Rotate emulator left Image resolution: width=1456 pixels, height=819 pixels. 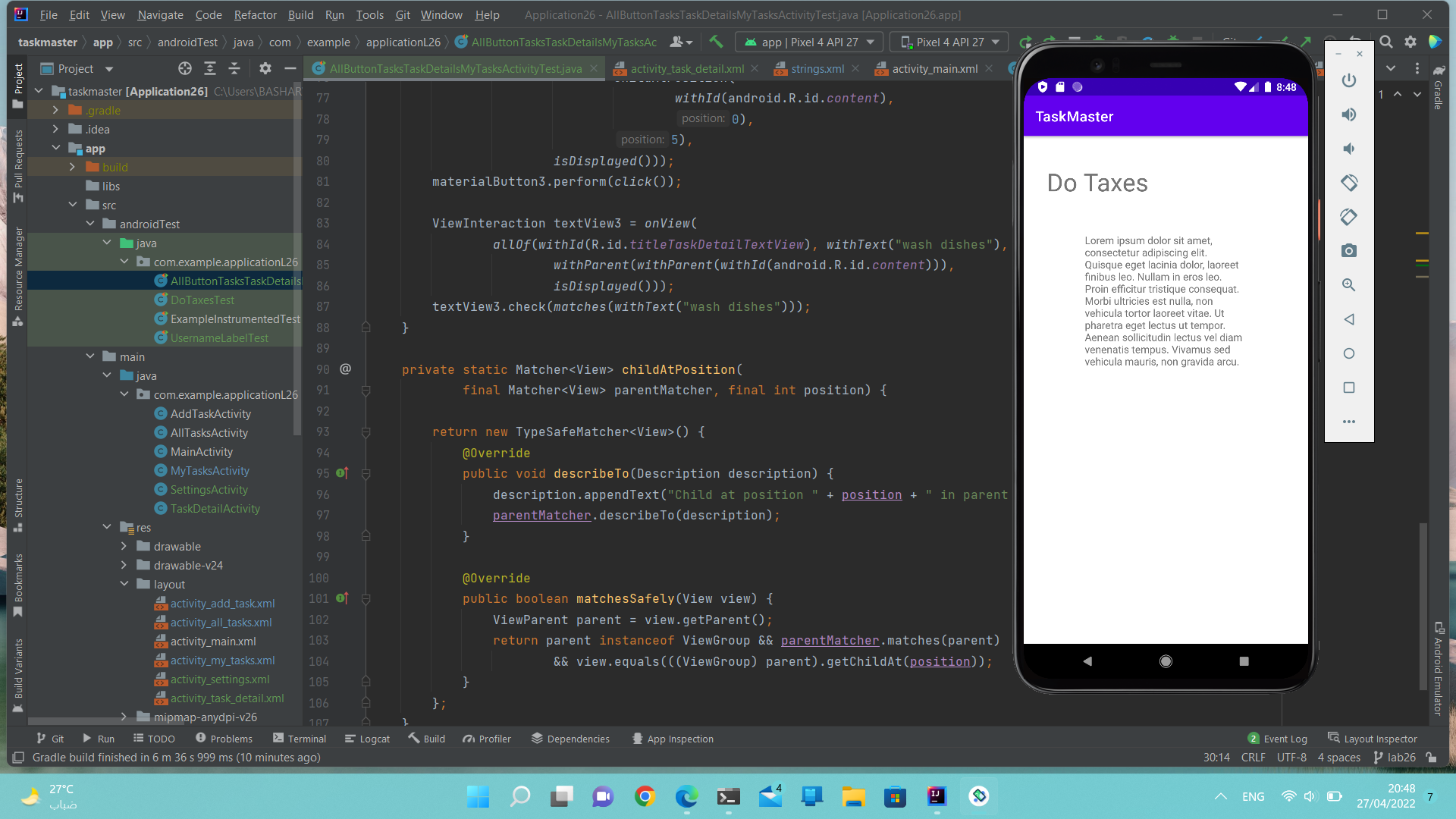(1348, 183)
